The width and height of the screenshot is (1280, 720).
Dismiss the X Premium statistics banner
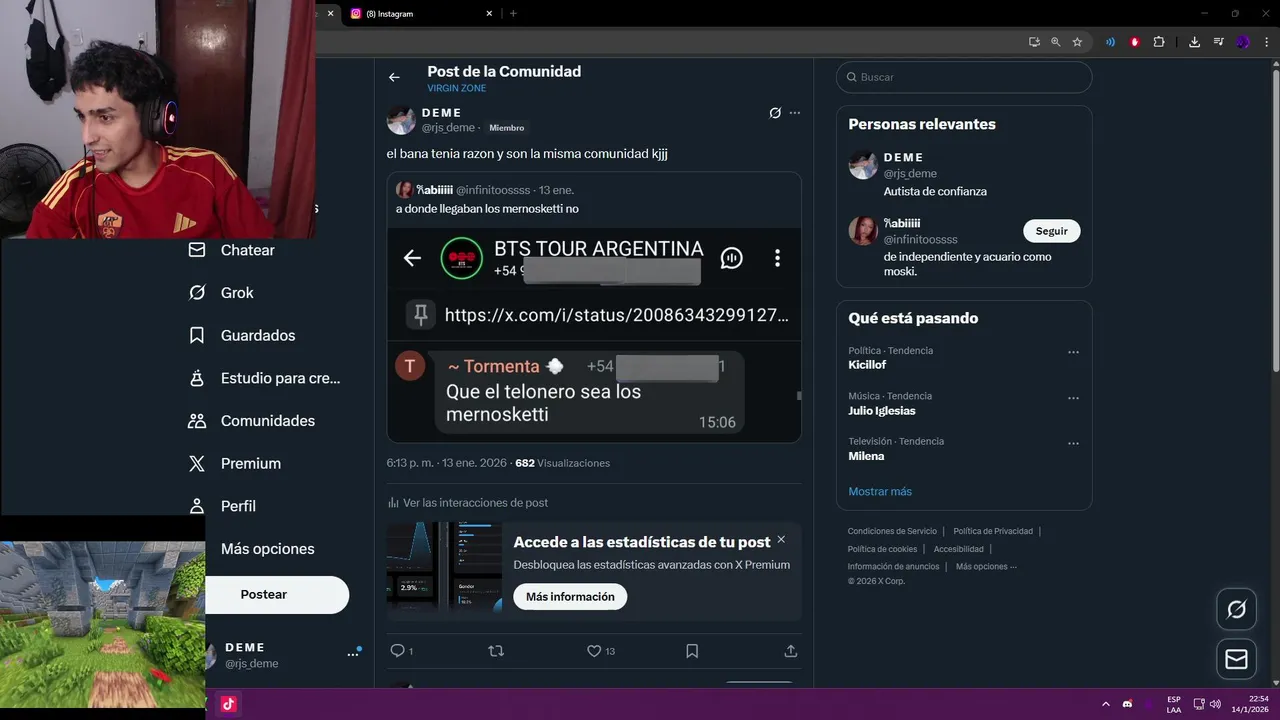pyautogui.click(x=781, y=540)
